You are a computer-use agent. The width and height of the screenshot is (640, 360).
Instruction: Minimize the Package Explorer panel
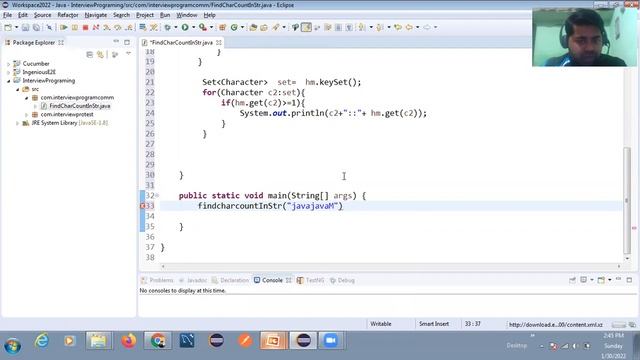(116, 42)
